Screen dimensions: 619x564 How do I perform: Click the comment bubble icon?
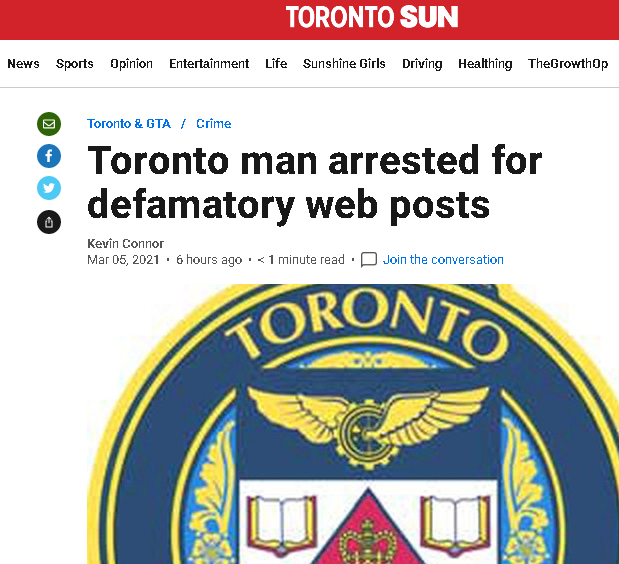pyautogui.click(x=369, y=260)
